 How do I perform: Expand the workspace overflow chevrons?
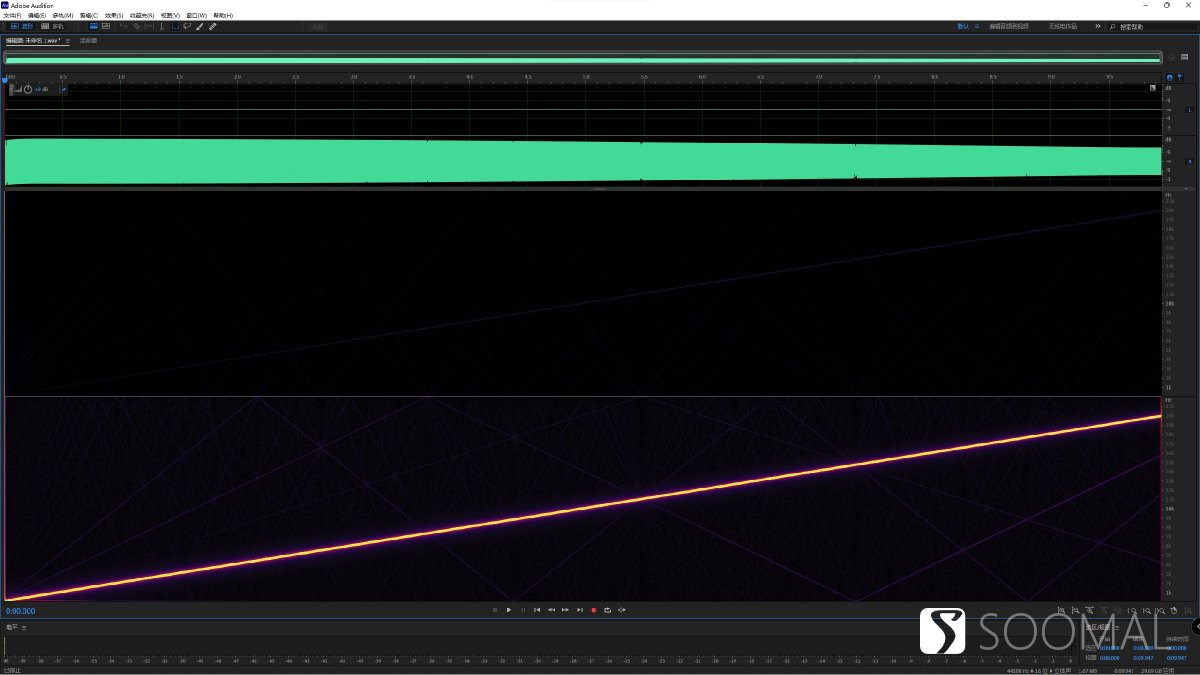(1098, 26)
